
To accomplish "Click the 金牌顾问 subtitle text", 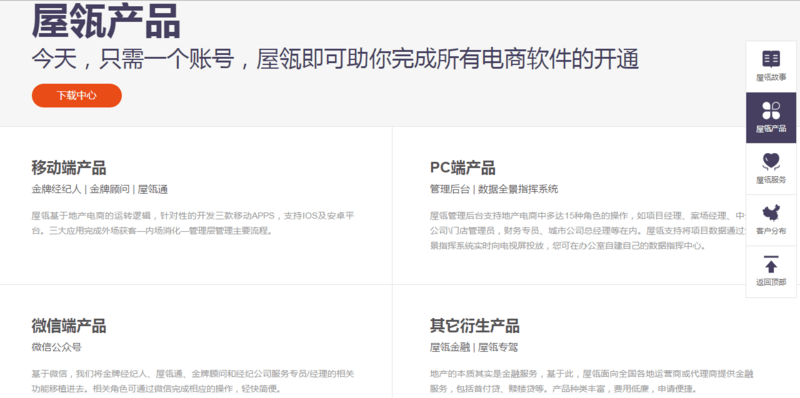I will (x=109, y=190).
